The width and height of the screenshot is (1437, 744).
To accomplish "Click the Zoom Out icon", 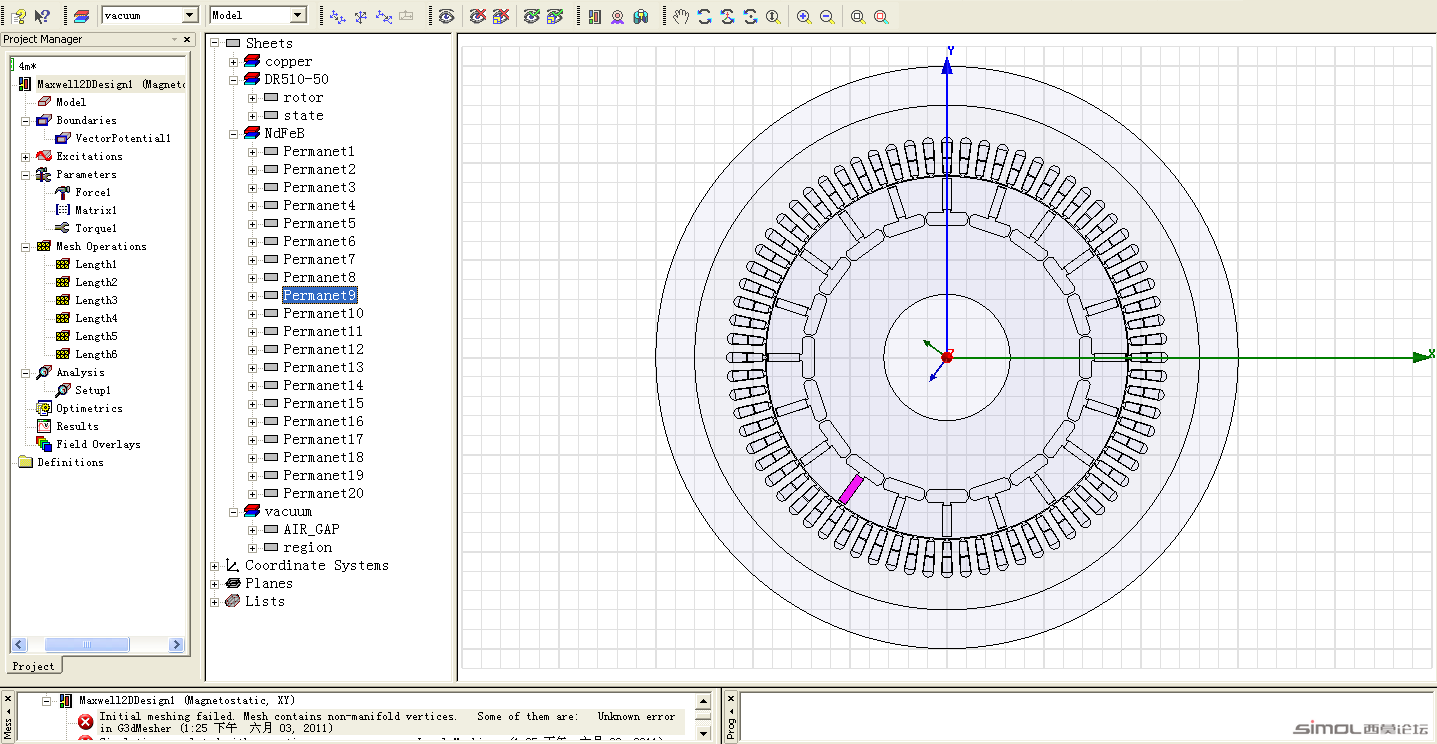I will [827, 16].
